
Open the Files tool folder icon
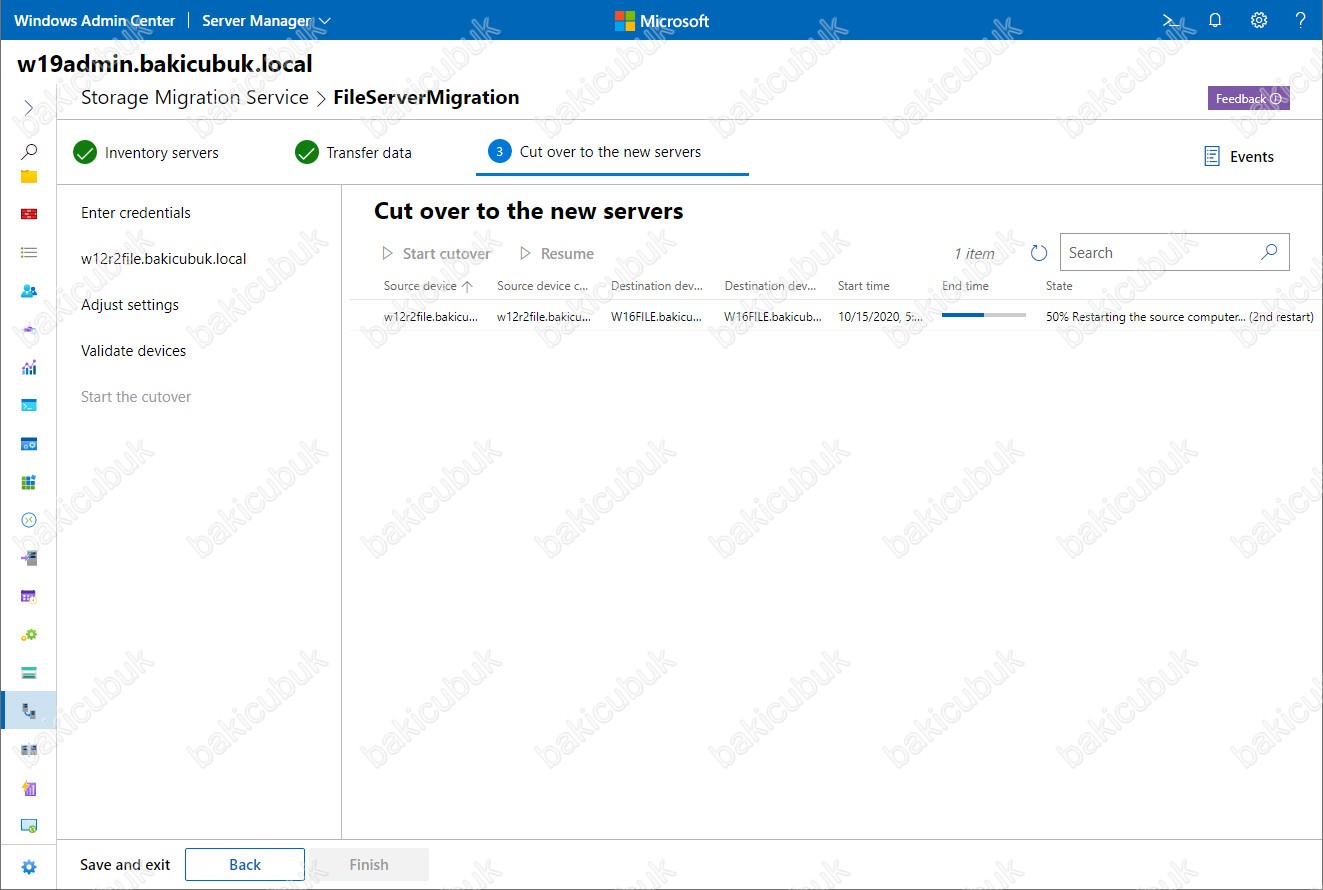point(29,176)
